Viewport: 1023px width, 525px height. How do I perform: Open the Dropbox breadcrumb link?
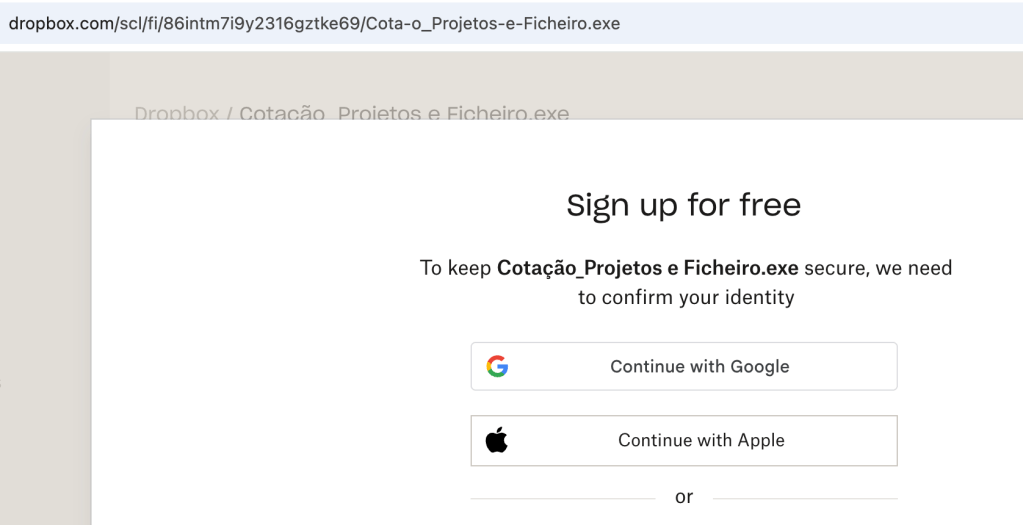[x=177, y=113]
